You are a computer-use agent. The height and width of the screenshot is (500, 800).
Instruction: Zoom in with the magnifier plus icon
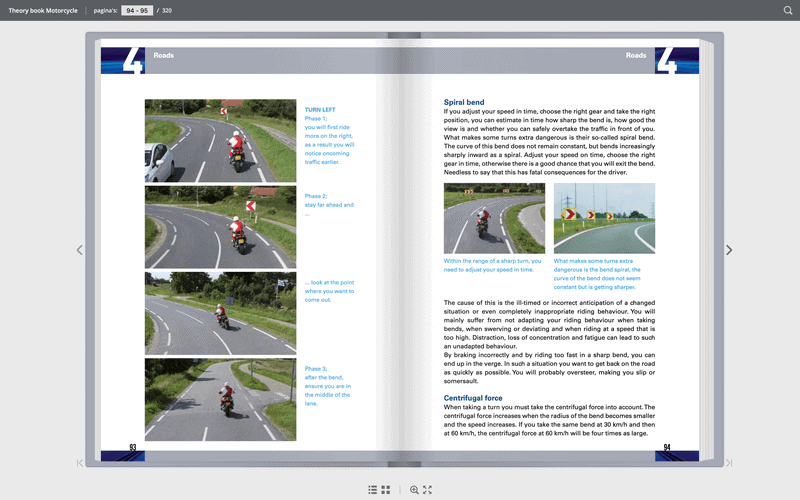click(414, 490)
